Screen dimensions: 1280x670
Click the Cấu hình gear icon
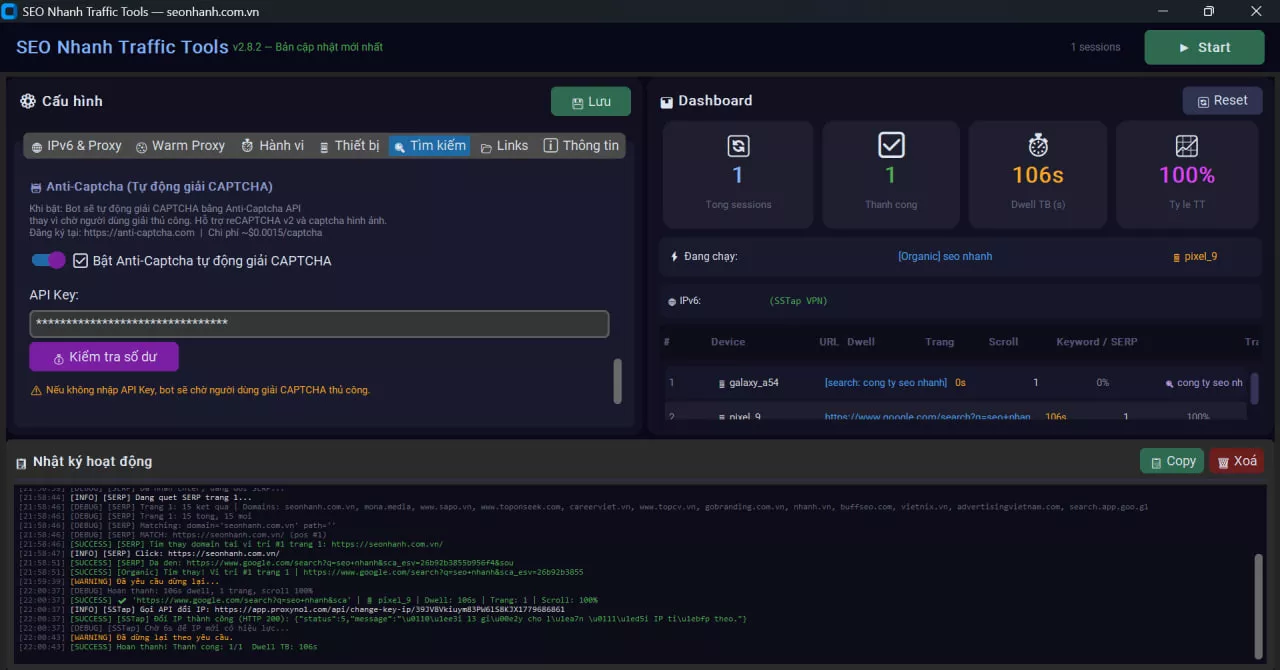[28, 101]
